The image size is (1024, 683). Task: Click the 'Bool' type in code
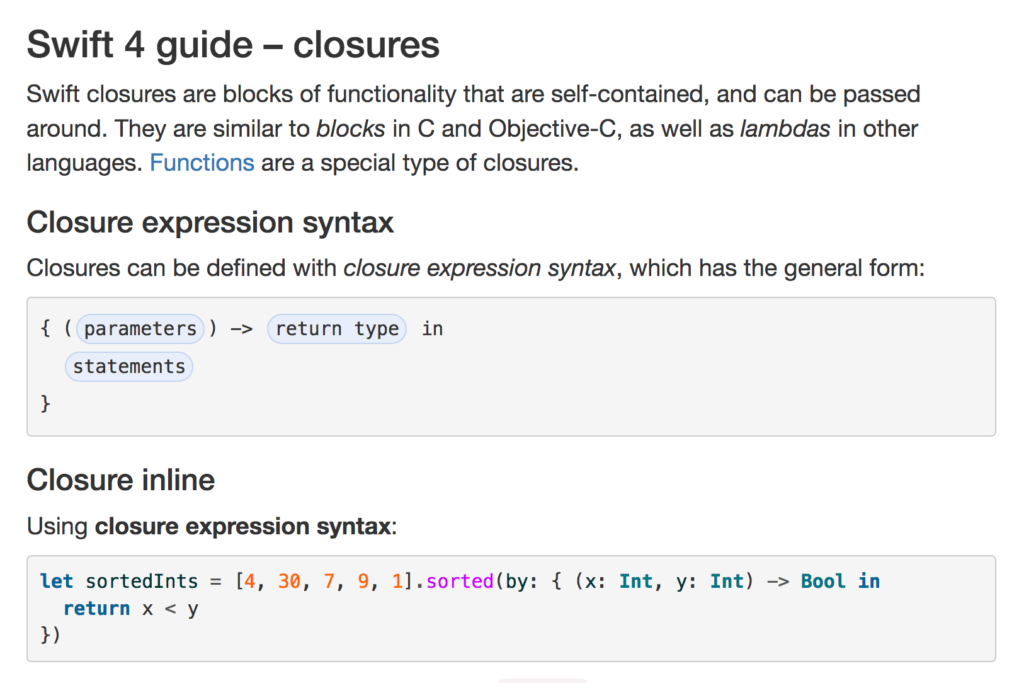click(823, 581)
